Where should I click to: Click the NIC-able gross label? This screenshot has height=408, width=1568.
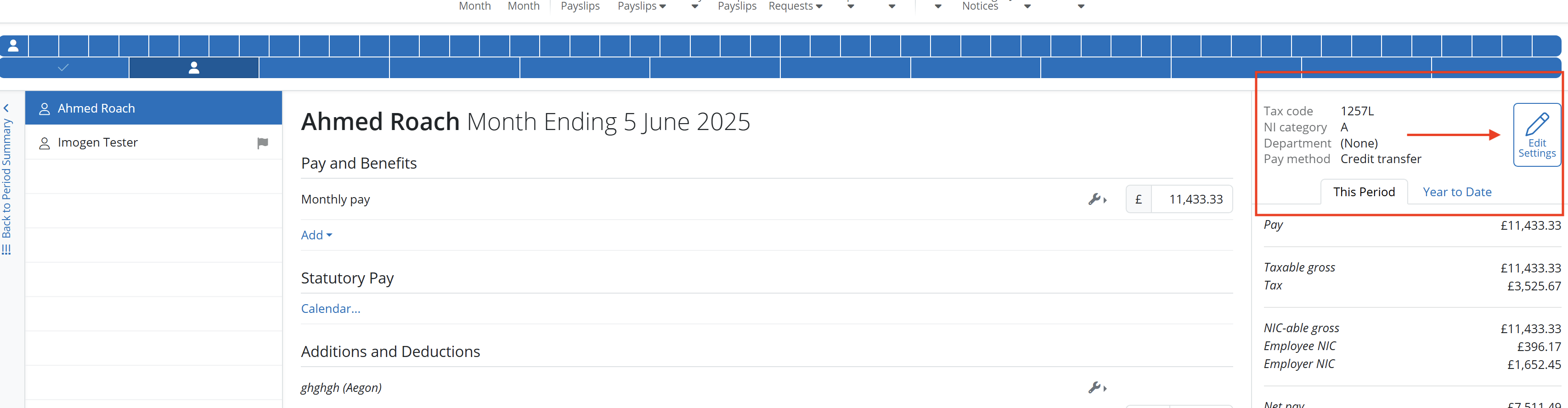click(1302, 328)
